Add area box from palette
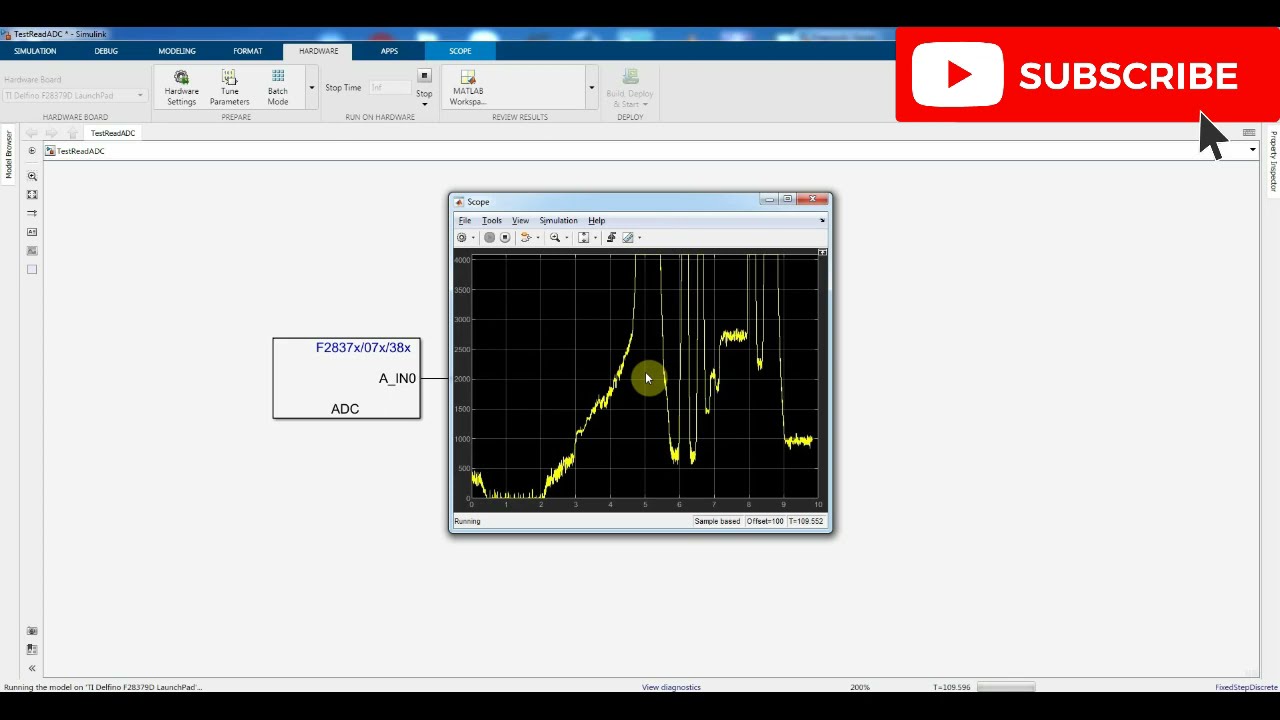The image size is (1280, 720). coord(32,269)
